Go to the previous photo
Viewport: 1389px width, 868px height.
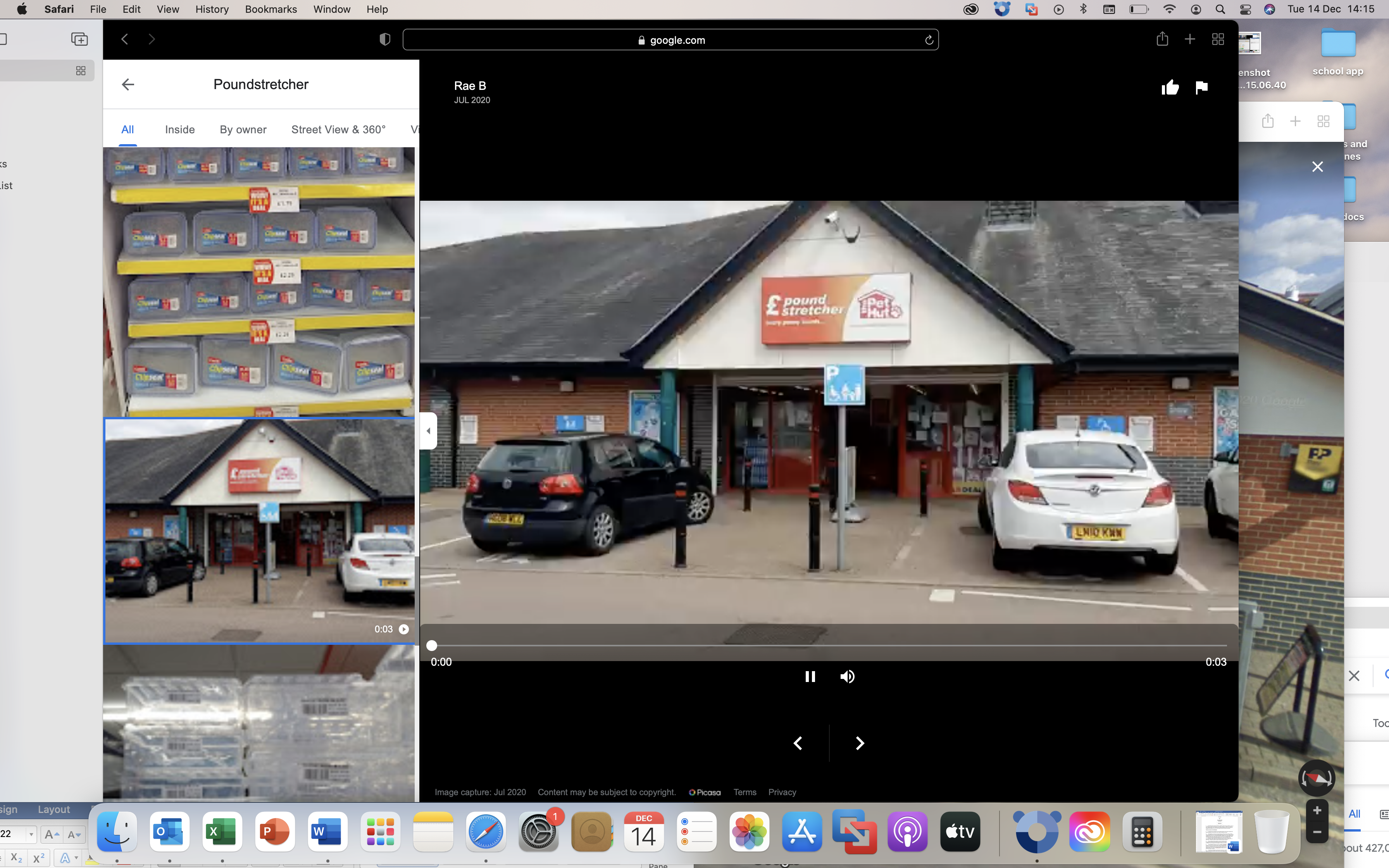click(x=798, y=744)
